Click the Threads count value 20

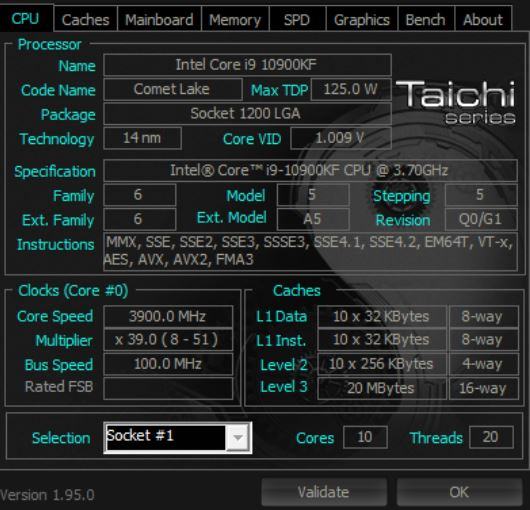[x=491, y=437]
